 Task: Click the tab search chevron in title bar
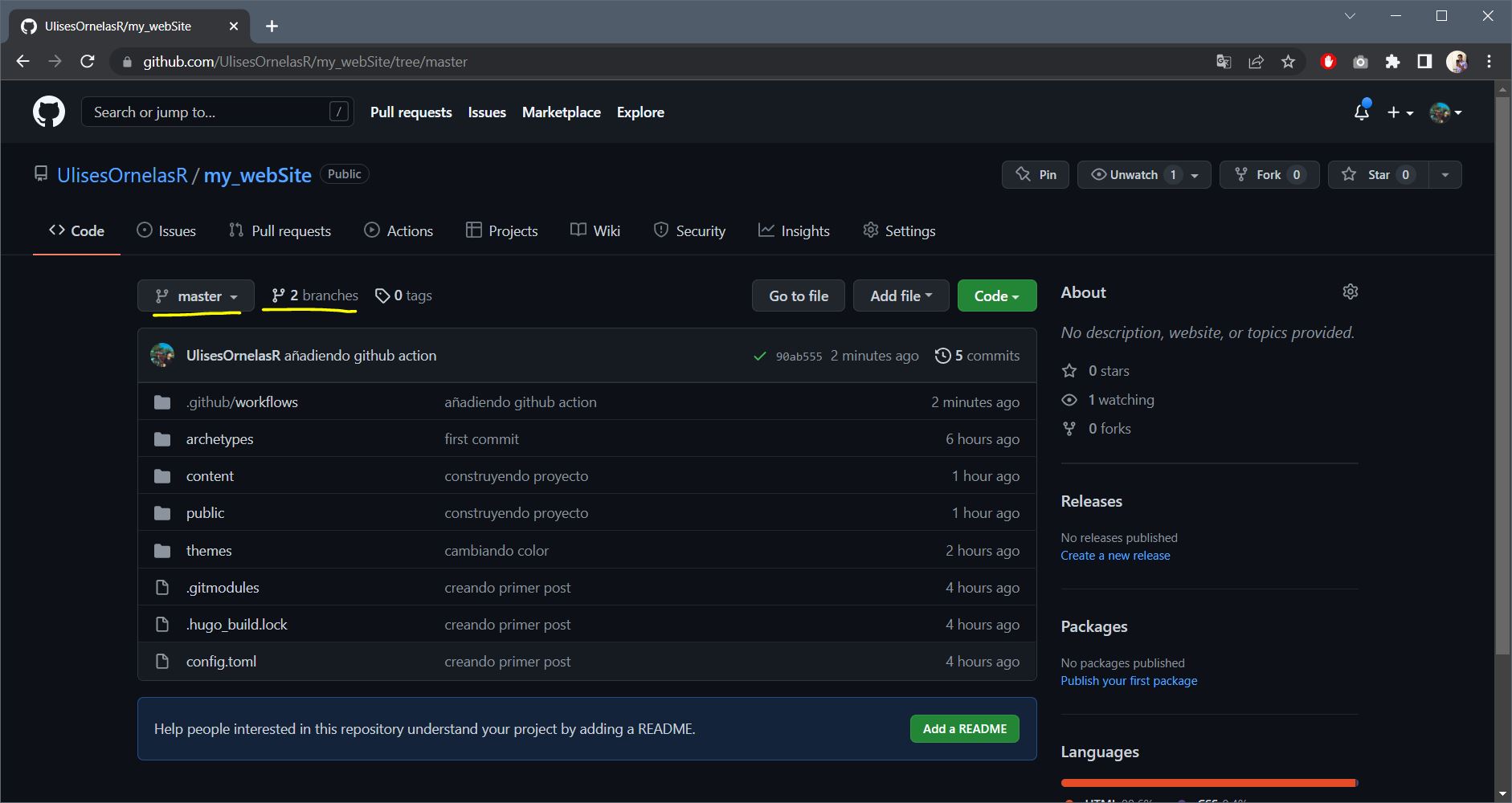tap(1350, 16)
